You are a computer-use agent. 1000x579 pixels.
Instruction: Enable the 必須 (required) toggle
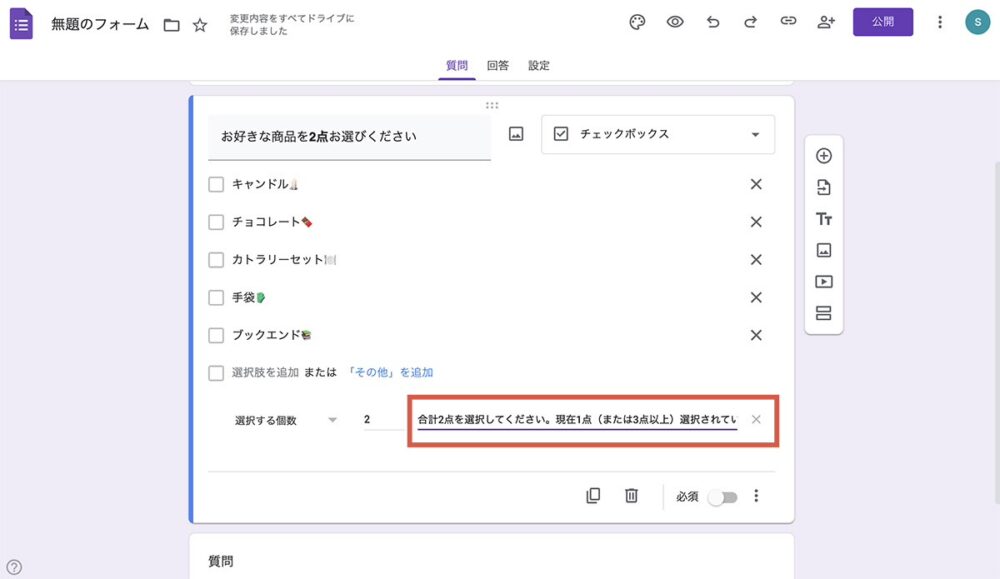(723, 495)
